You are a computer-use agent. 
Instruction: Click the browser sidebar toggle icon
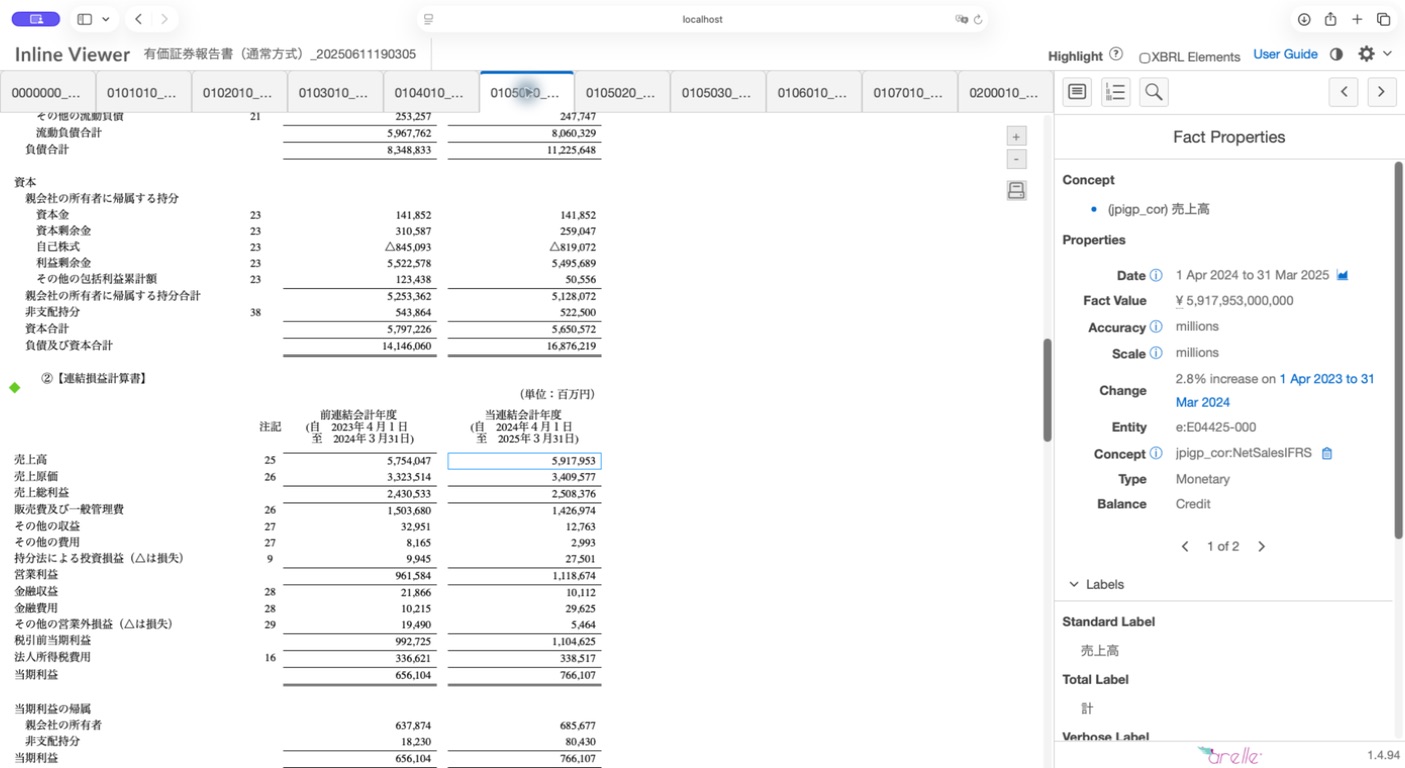(x=85, y=19)
